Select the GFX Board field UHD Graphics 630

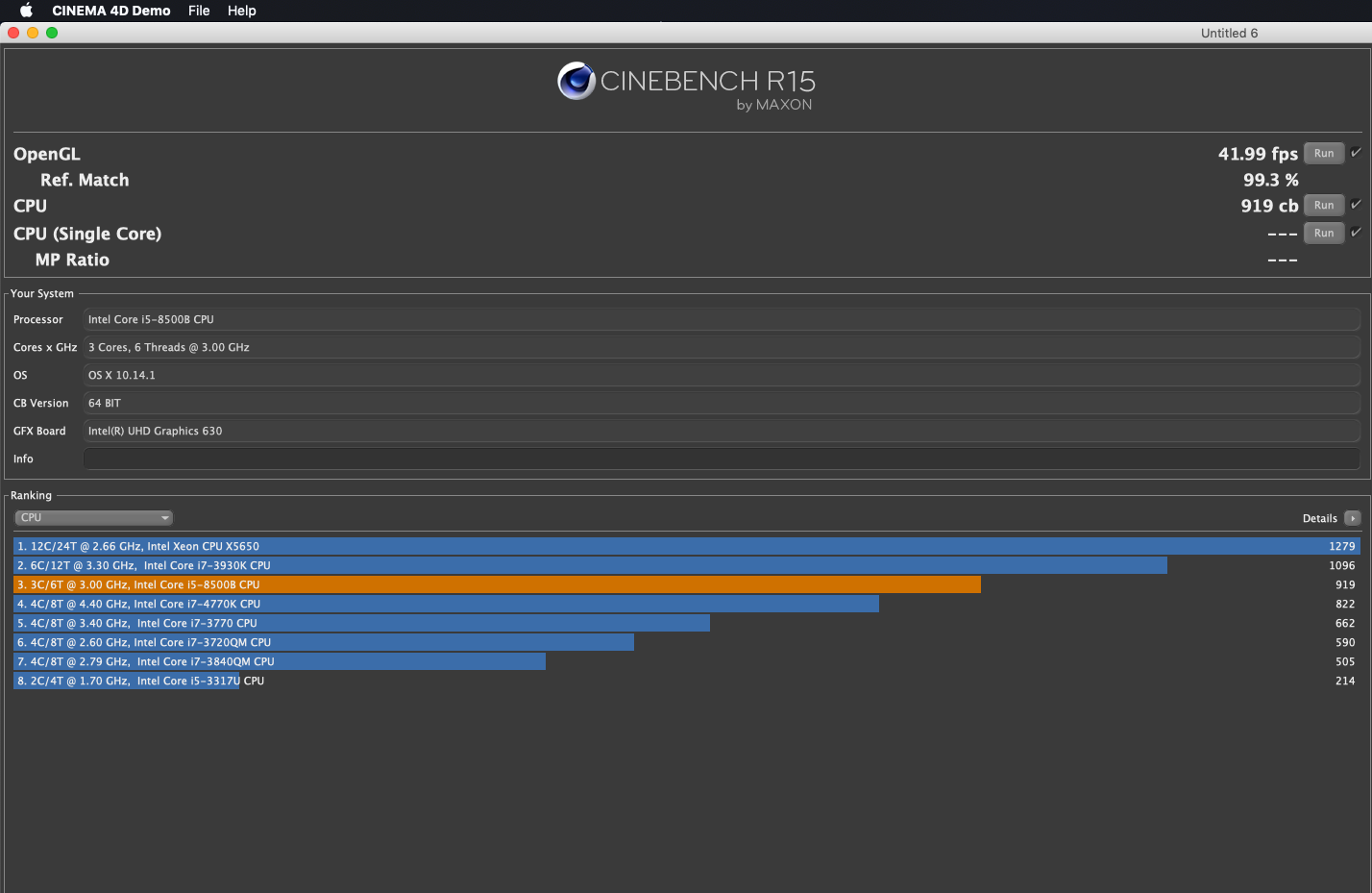pos(722,432)
